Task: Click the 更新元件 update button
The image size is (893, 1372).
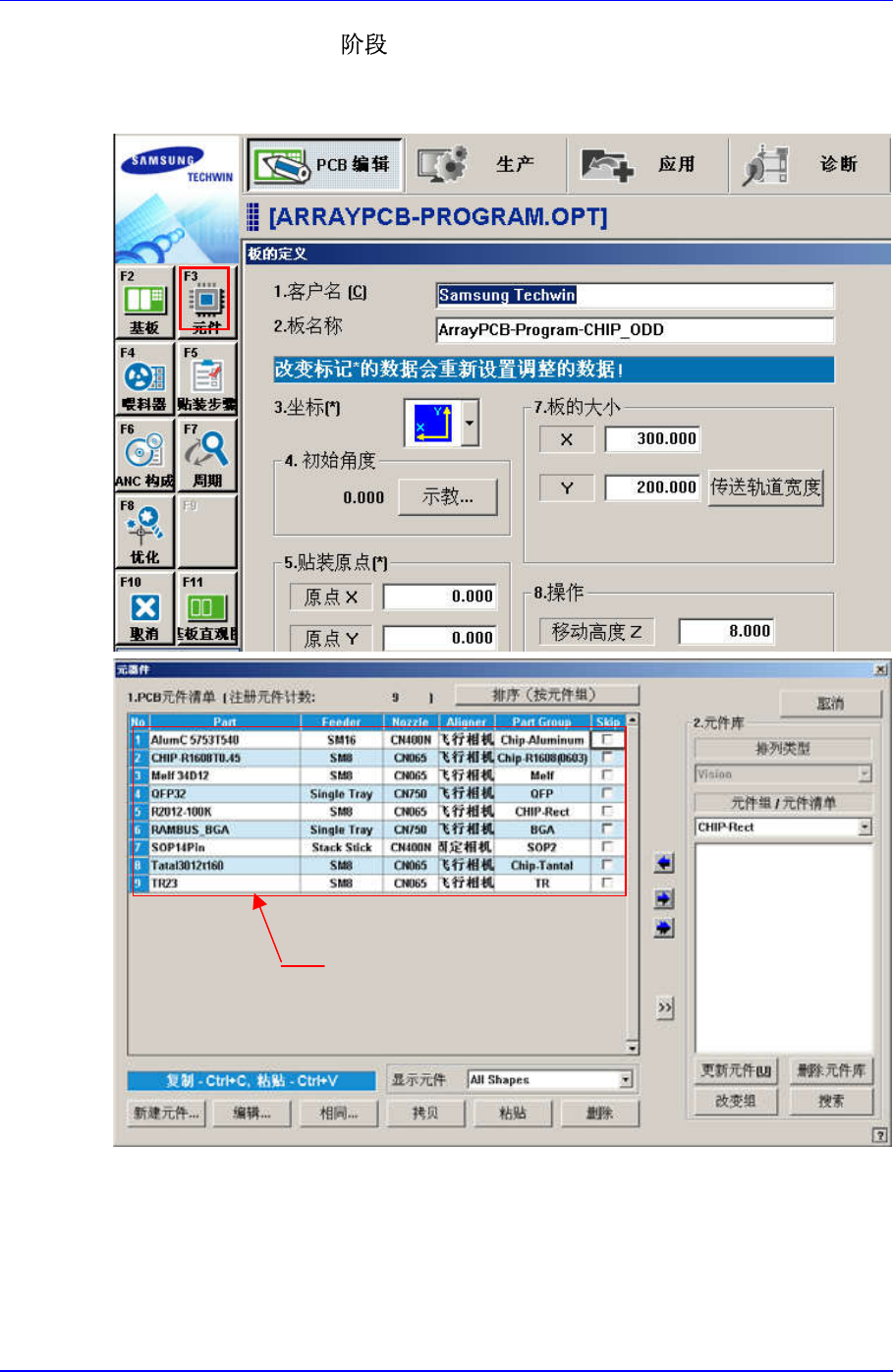Action: coord(736,1070)
